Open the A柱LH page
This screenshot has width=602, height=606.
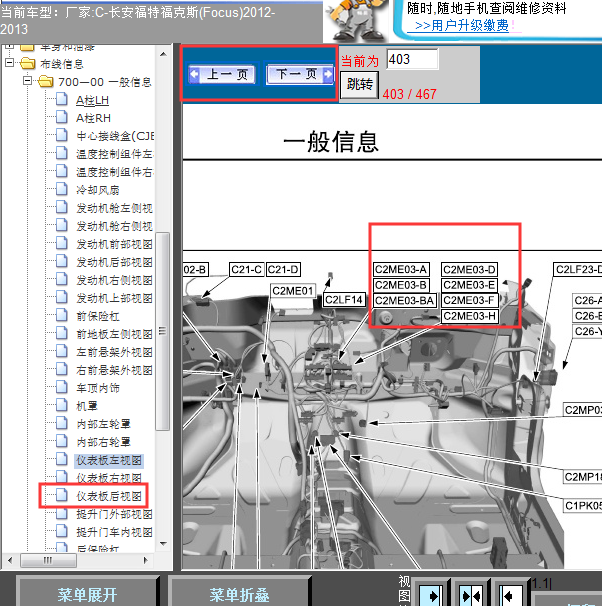[x=92, y=100]
